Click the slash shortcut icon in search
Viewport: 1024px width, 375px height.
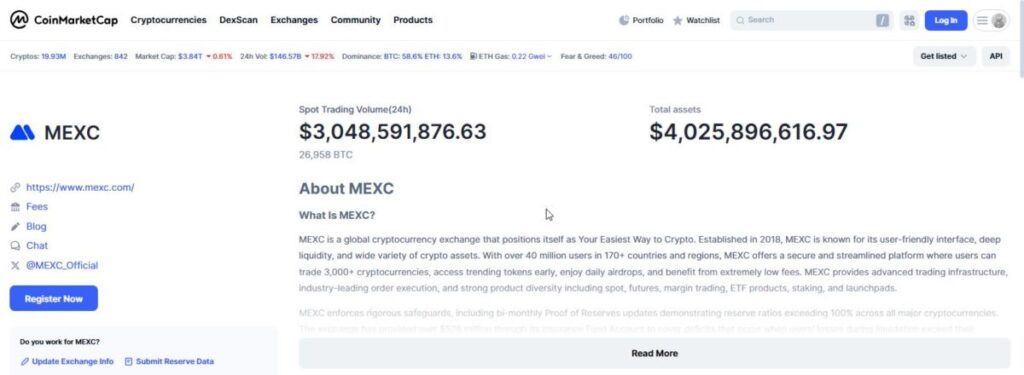[x=882, y=20]
